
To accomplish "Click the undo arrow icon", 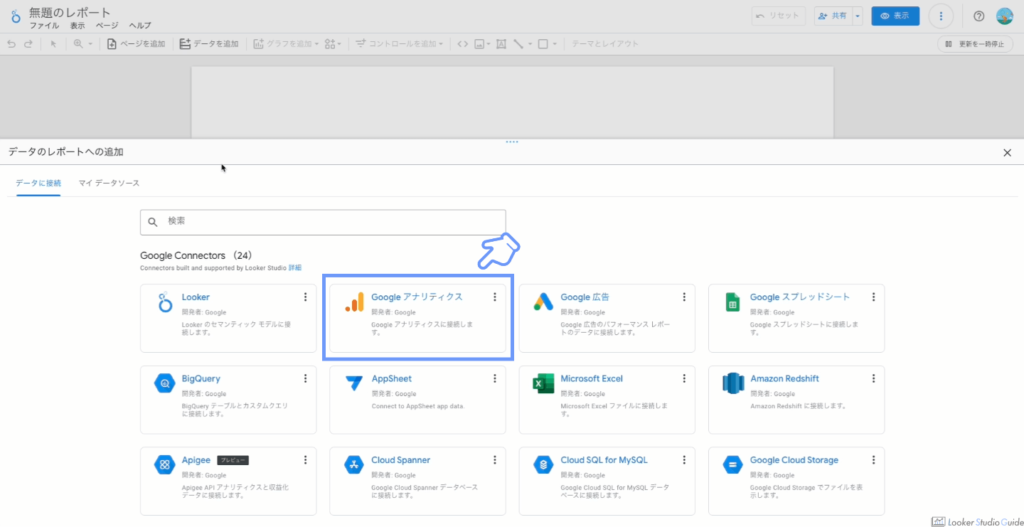I will [x=10, y=44].
